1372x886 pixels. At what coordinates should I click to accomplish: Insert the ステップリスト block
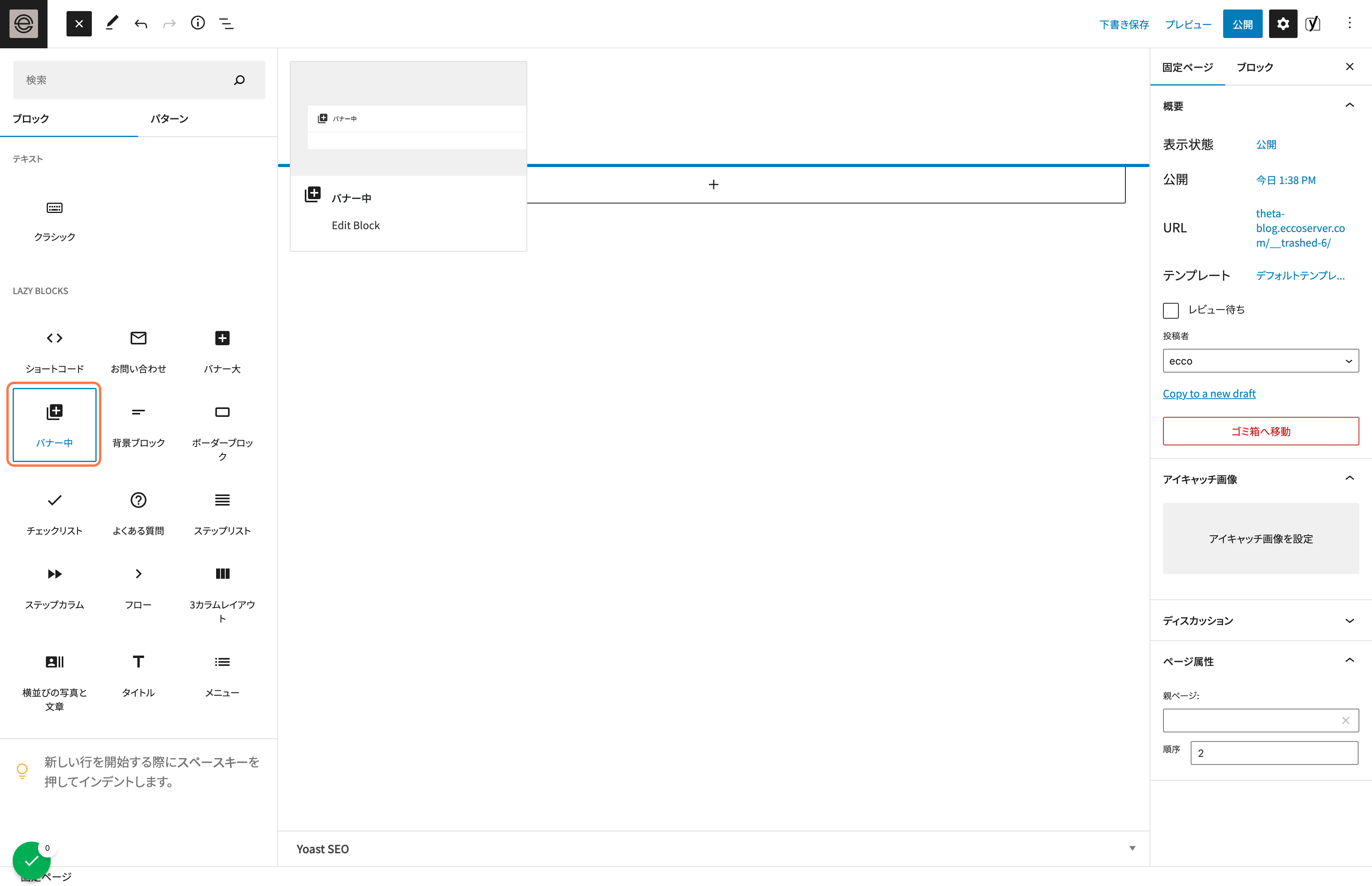(222, 514)
